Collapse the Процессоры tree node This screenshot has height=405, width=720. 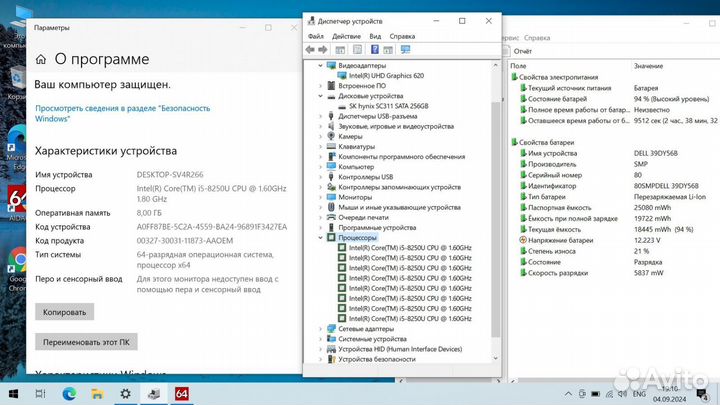point(321,237)
